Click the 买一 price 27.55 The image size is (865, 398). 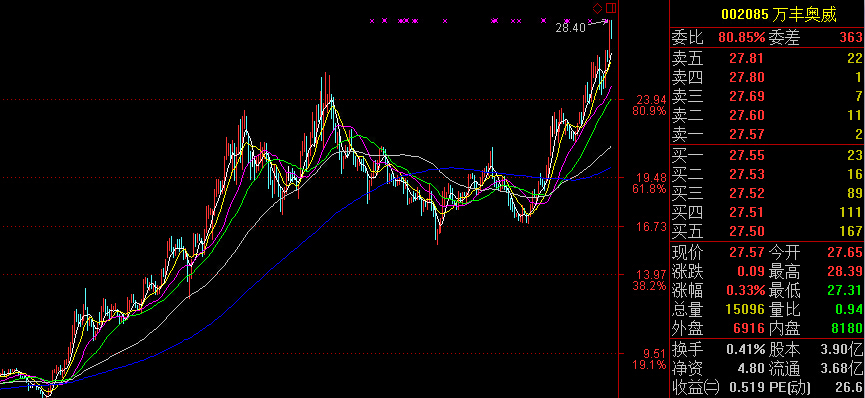click(x=747, y=156)
